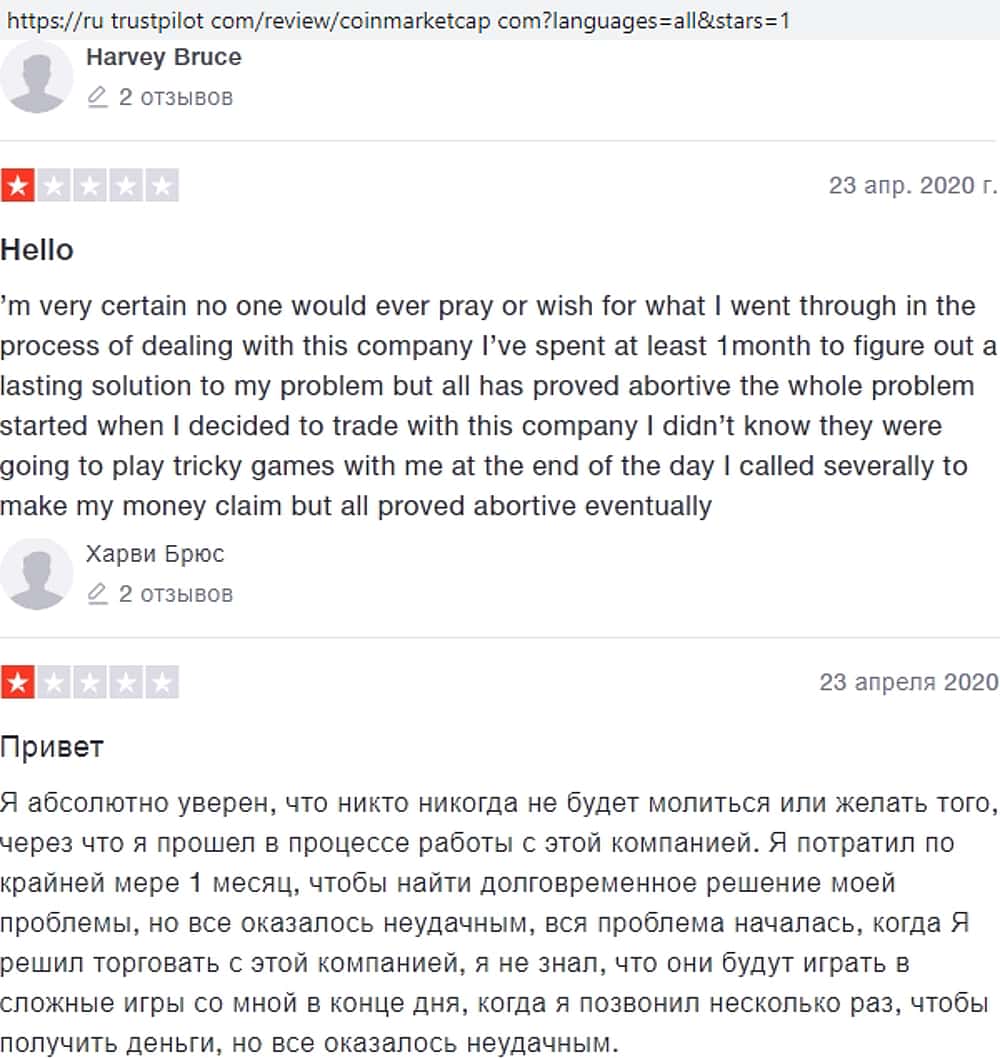
Task: Click the fifth grey star above Hello
Action: tap(162, 186)
